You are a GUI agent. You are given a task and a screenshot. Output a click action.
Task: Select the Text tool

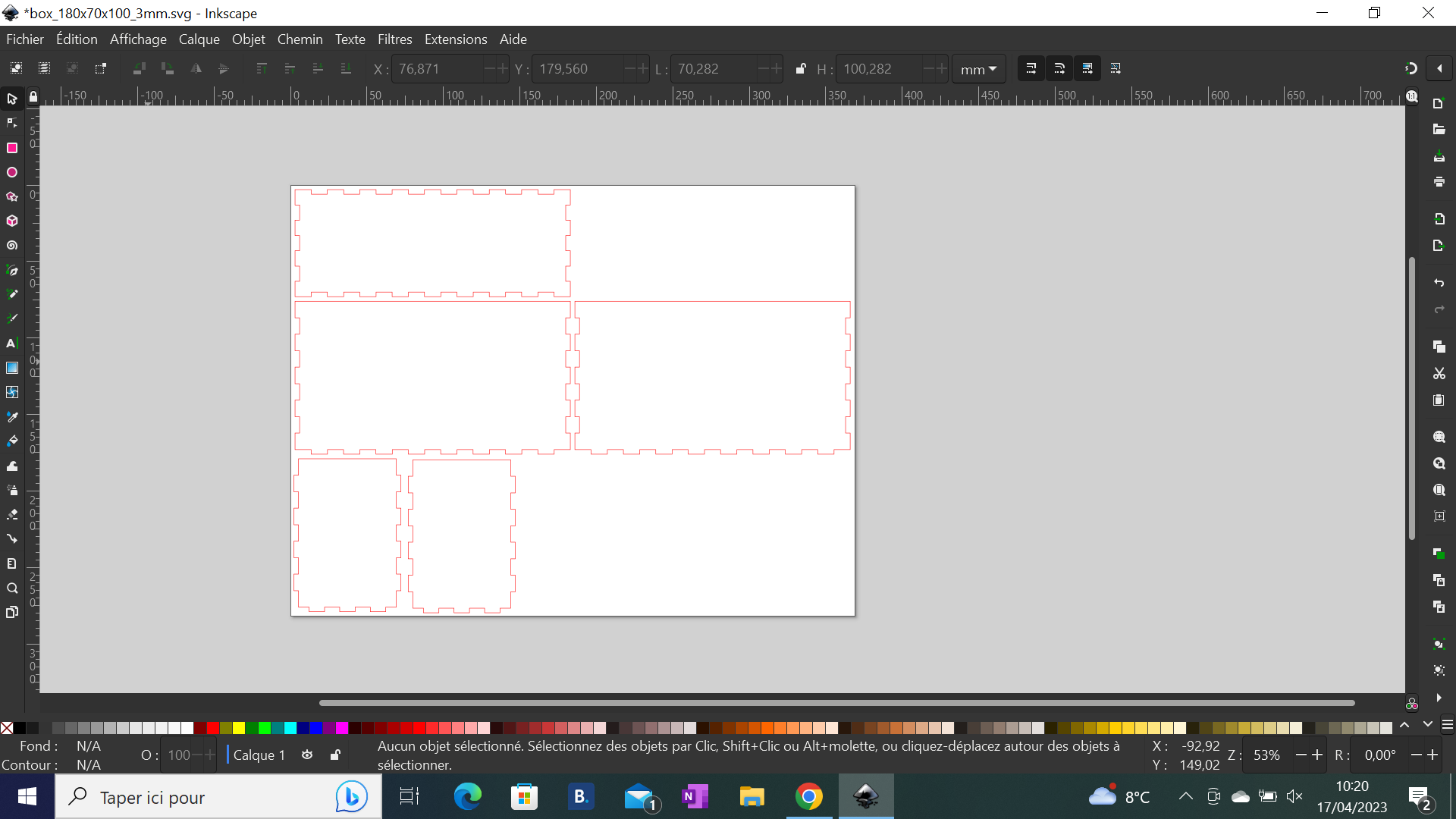pos(12,344)
